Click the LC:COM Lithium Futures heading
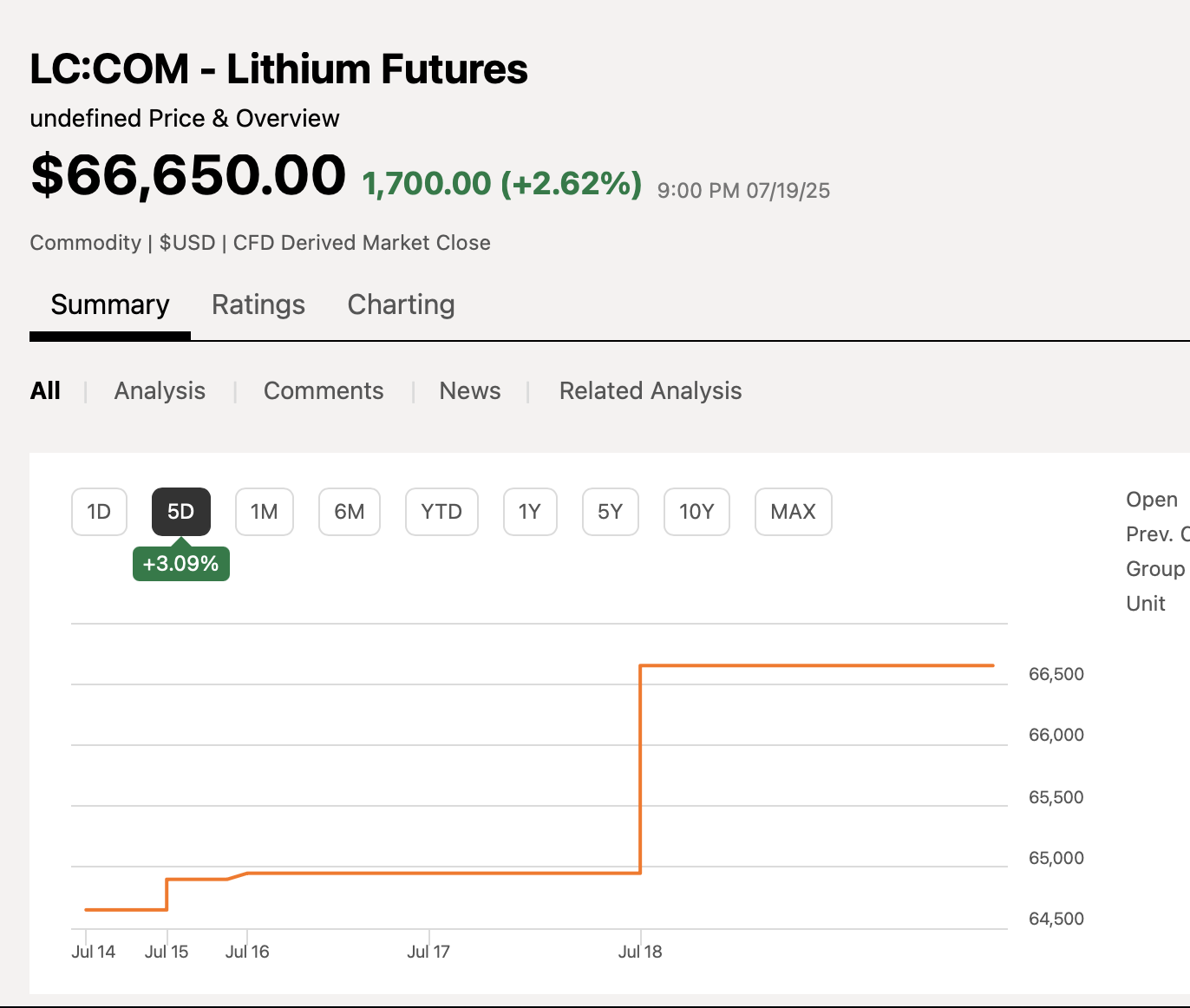Viewport: 1190px width, 1008px height. click(278, 69)
